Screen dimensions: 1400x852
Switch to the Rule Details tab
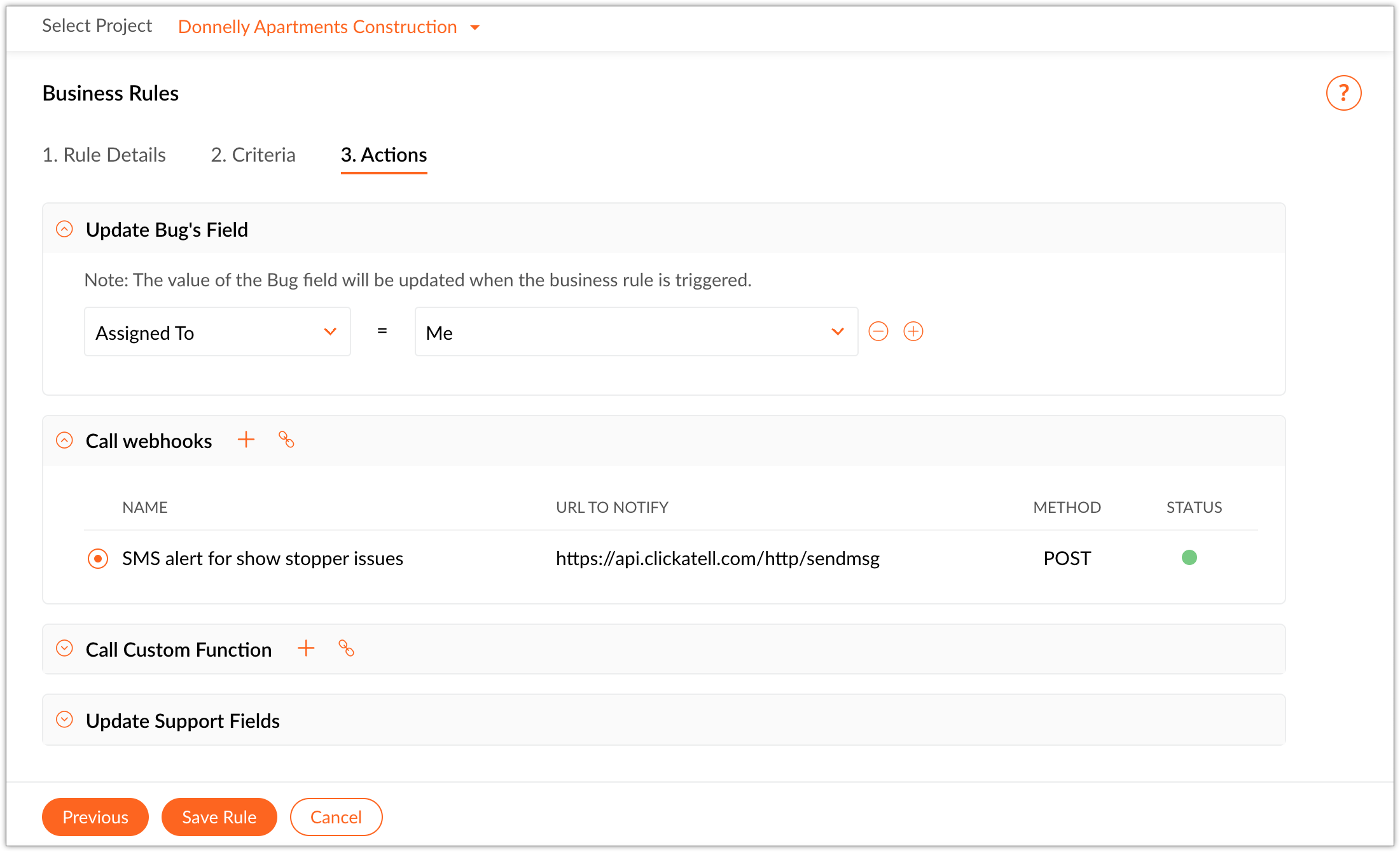coord(104,155)
